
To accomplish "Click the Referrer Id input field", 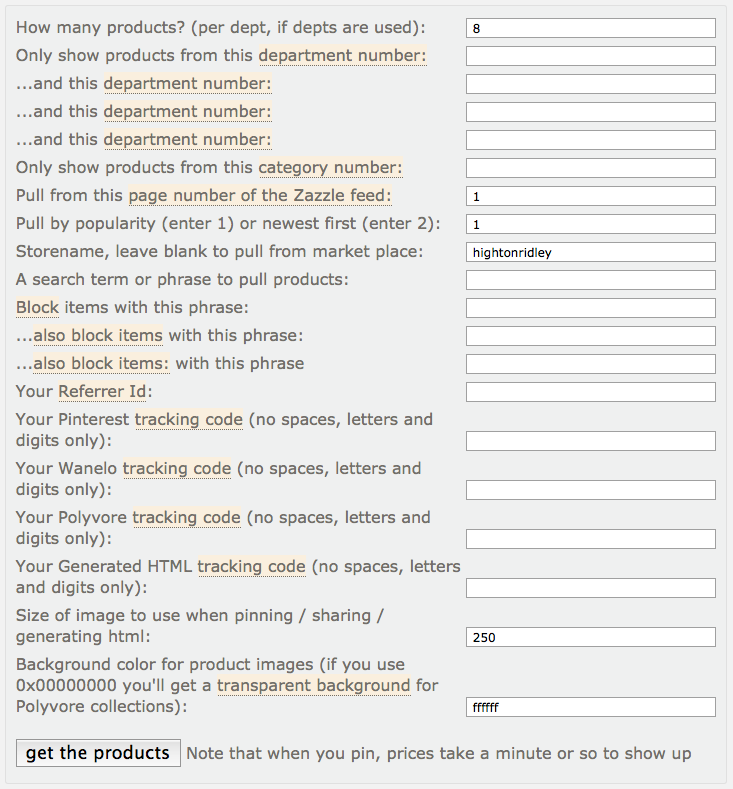I will pos(590,392).
